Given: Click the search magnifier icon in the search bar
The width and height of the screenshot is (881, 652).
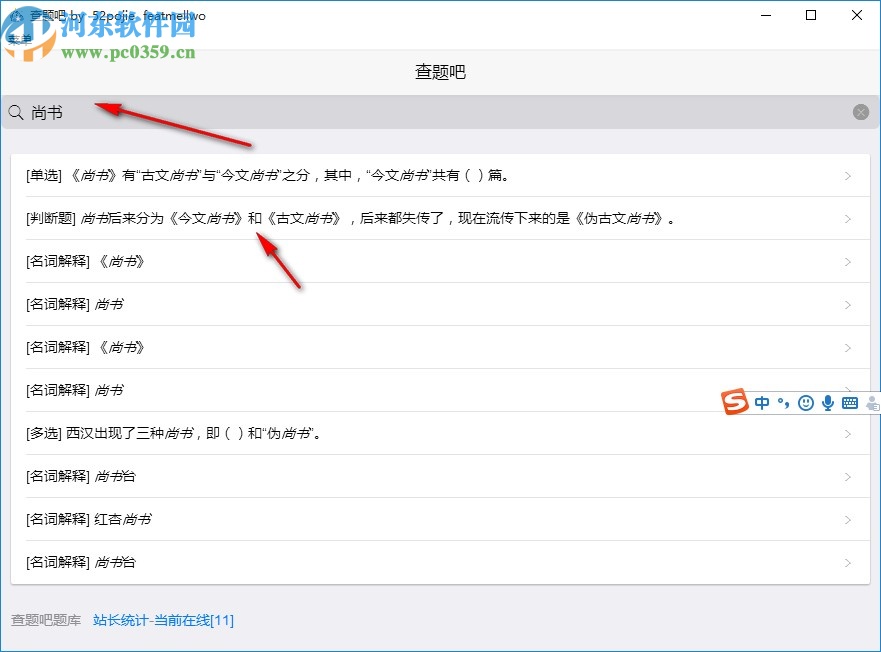Looking at the screenshot, I should (15, 112).
